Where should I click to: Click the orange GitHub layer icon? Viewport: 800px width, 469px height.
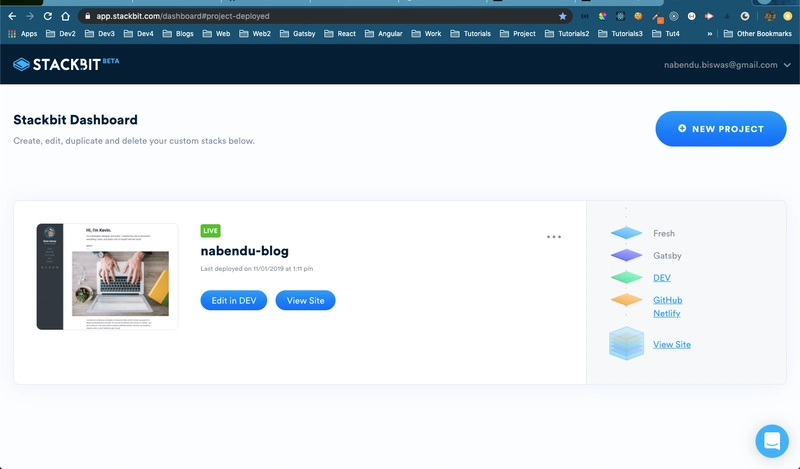[x=627, y=300]
